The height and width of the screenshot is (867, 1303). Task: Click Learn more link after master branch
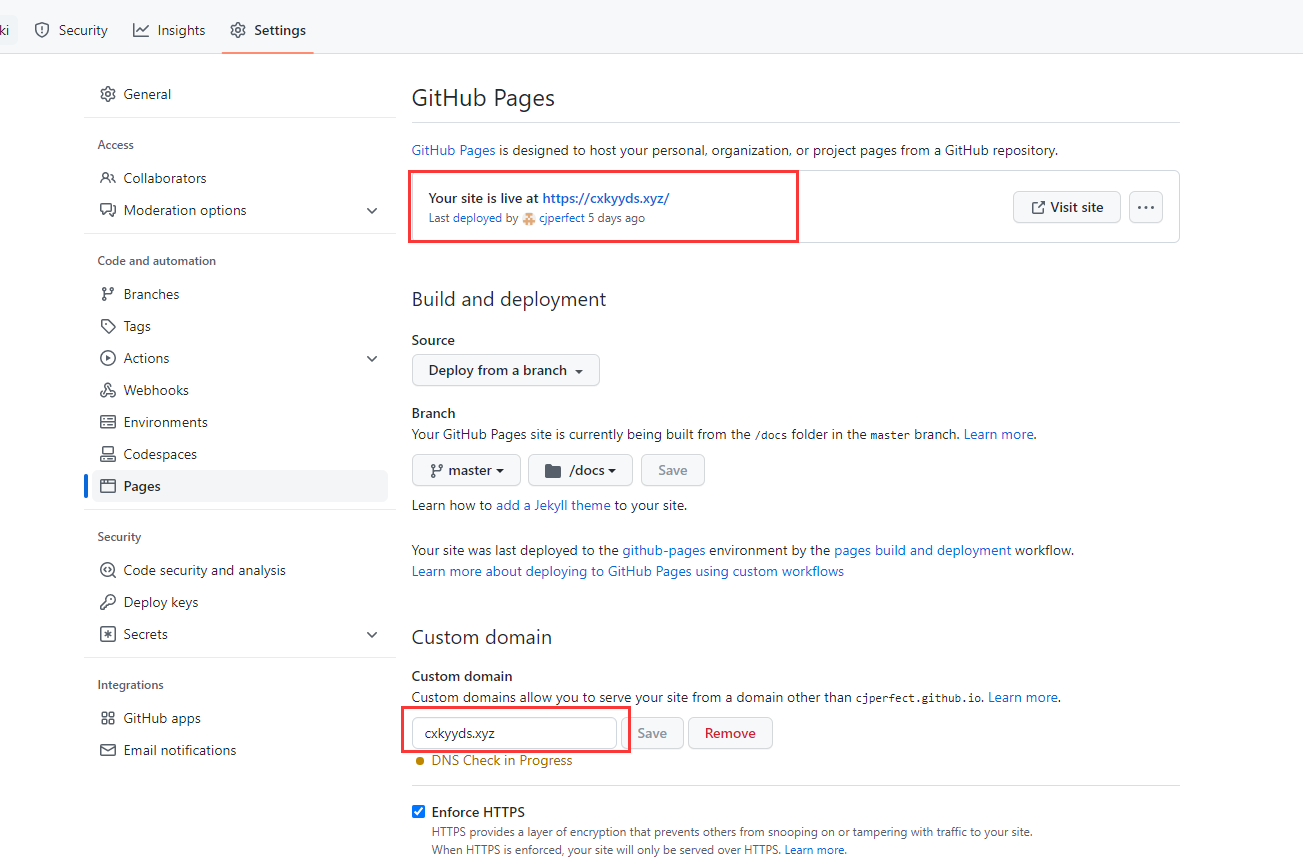coord(999,434)
